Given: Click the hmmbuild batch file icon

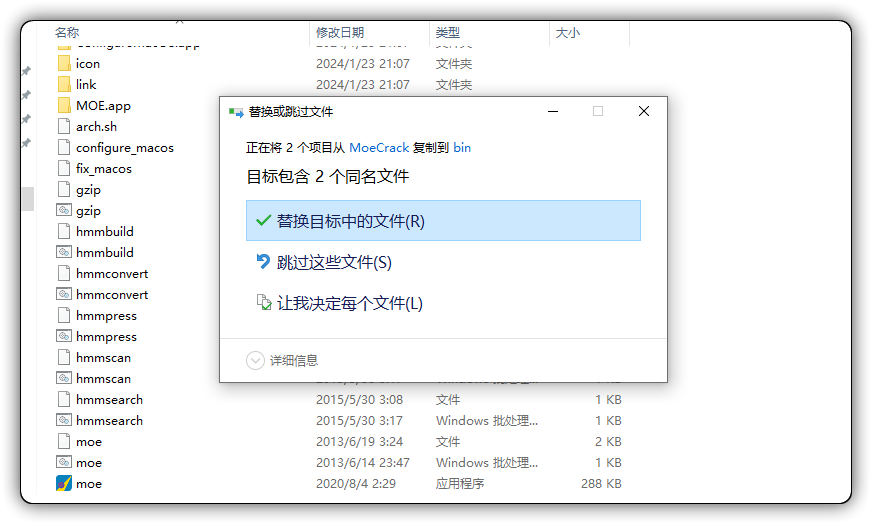Looking at the screenshot, I should click(64, 253).
